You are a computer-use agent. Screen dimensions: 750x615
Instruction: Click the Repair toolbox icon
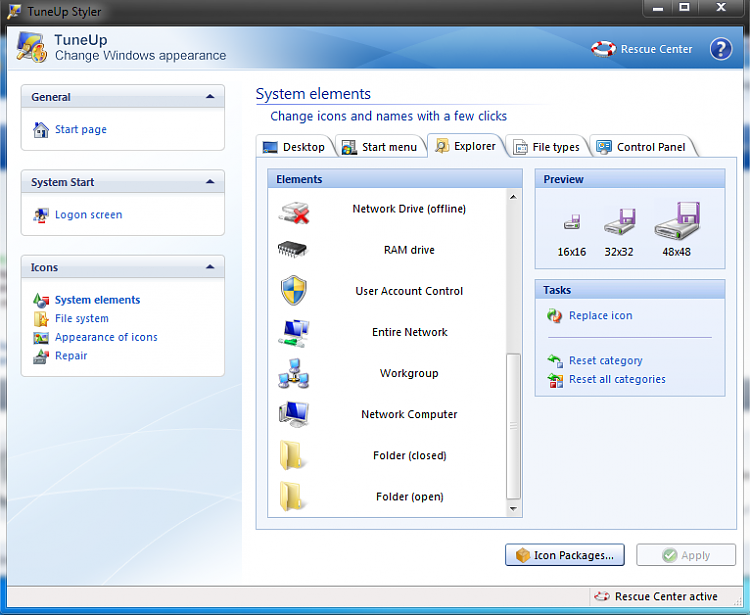tap(41, 356)
